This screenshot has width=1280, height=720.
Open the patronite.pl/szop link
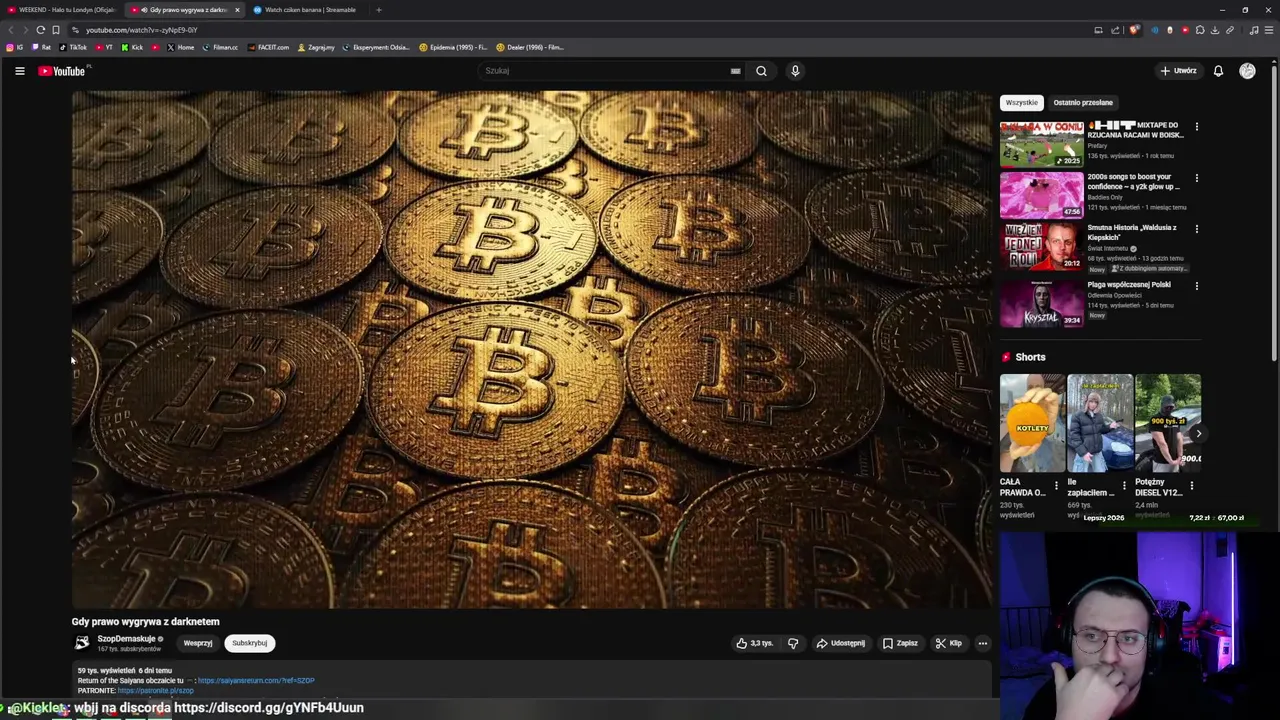[x=155, y=691]
